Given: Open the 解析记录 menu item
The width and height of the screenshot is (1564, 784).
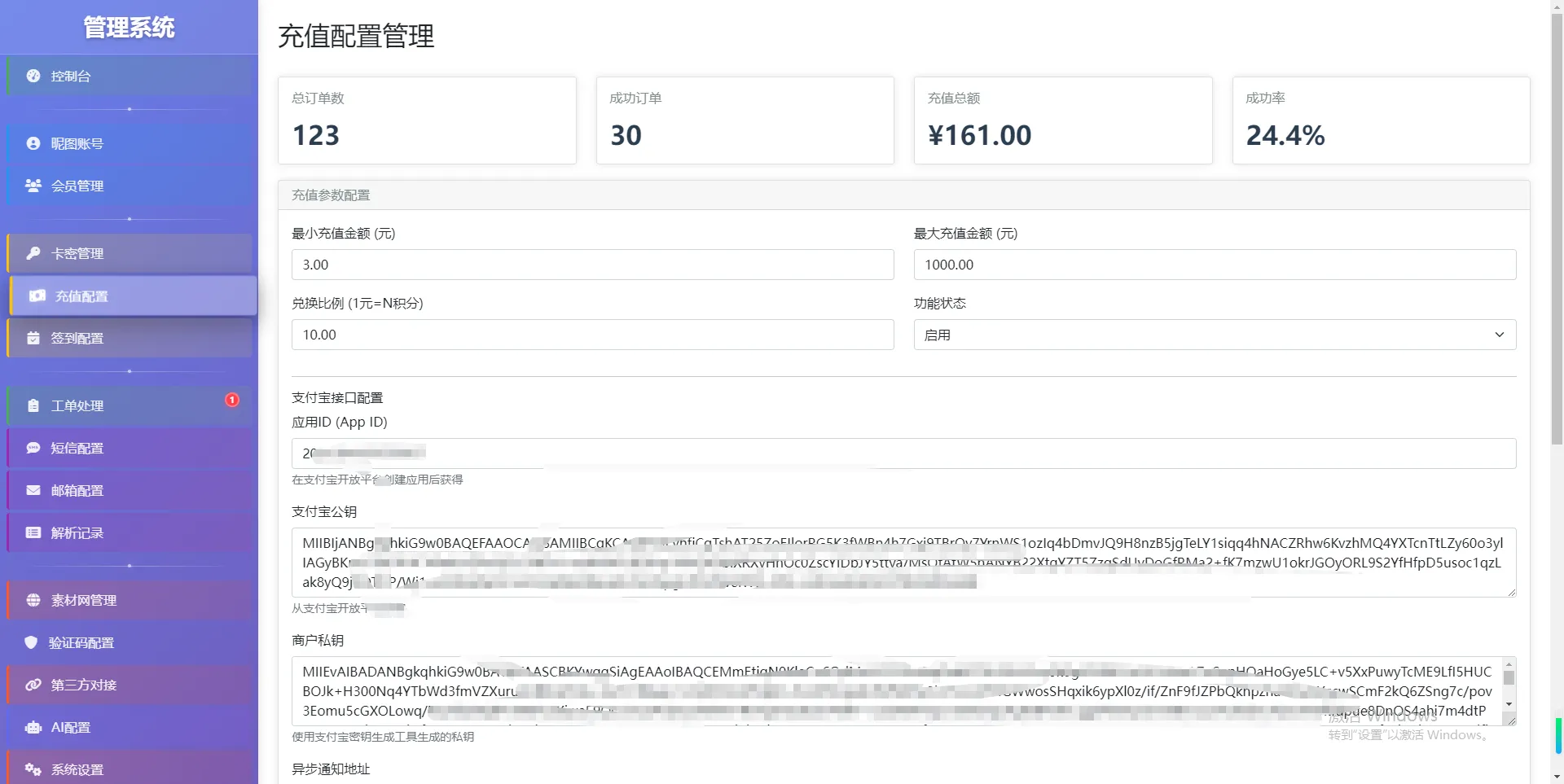Looking at the screenshot, I should [x=77, y=532].
